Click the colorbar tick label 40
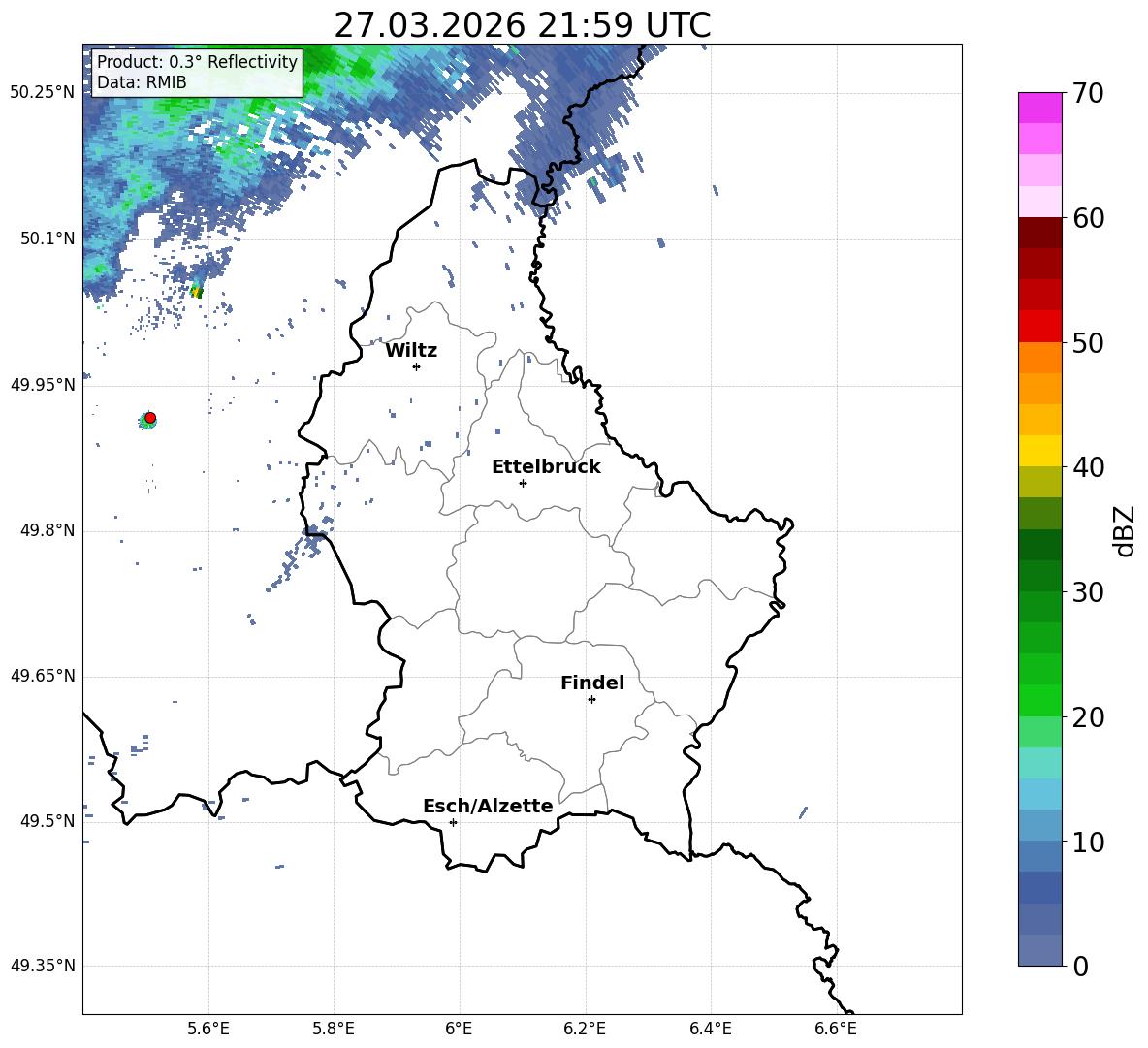The width and height of the screenshot is (1148, 1048). pos(1088,467)
